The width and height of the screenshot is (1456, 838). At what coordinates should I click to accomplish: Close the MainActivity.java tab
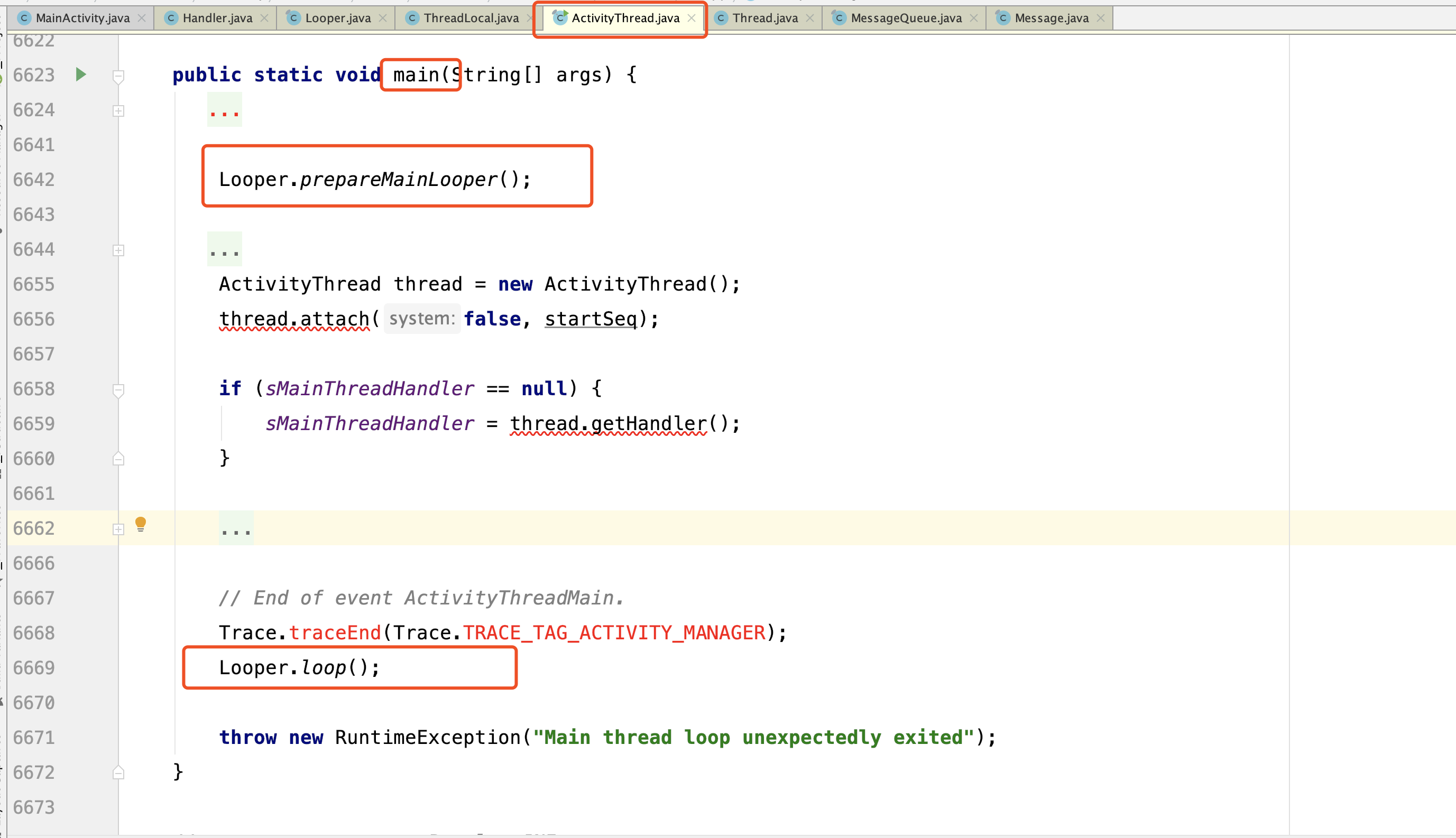tap(142, 18)
